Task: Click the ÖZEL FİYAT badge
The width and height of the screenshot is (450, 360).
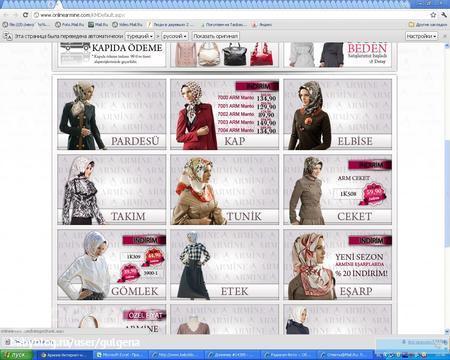Action: tap(145, 315)
